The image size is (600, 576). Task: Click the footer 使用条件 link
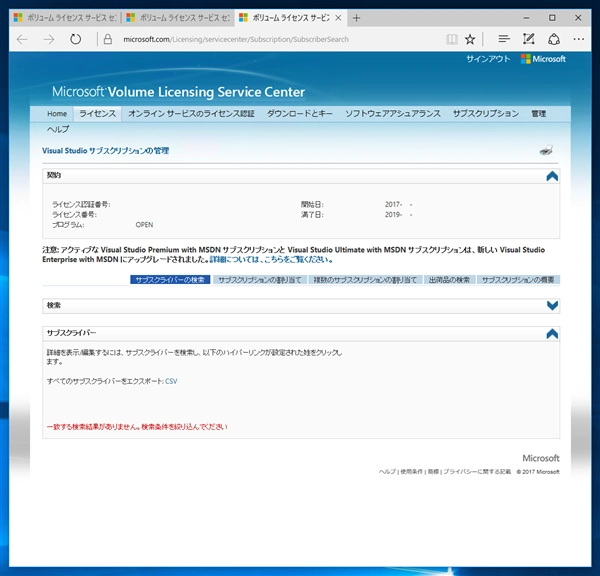(x=411, y=472)
